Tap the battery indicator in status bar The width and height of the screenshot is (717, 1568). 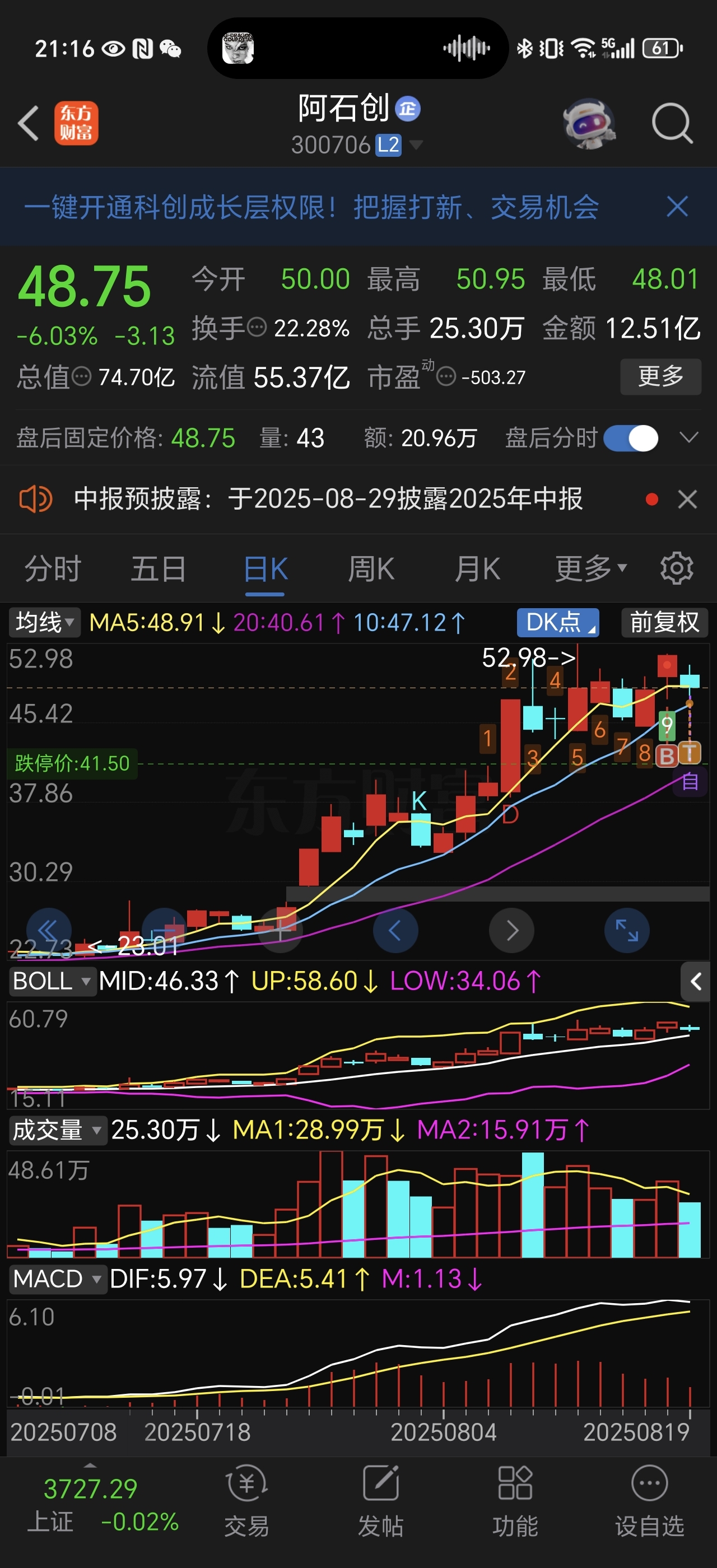point(663,48)
